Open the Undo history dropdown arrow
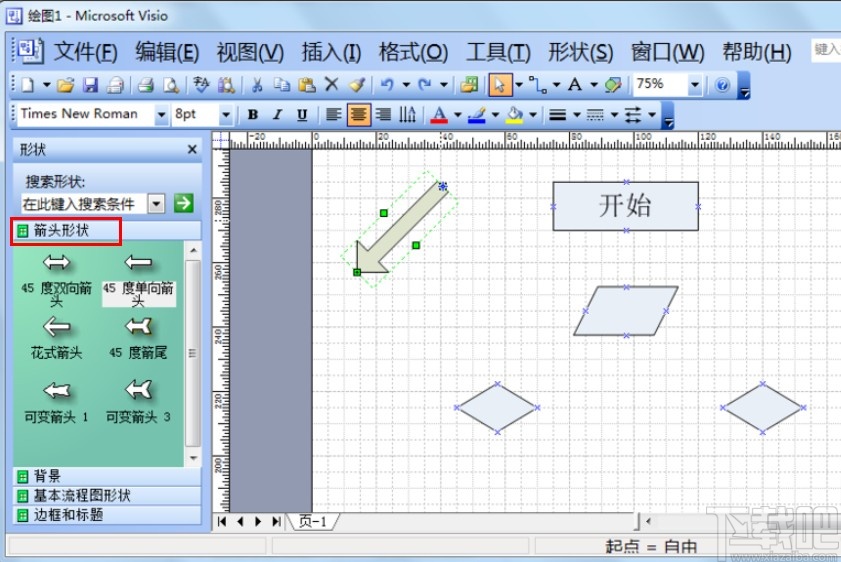This screenshot has width=841, height=562. point(406,85)
